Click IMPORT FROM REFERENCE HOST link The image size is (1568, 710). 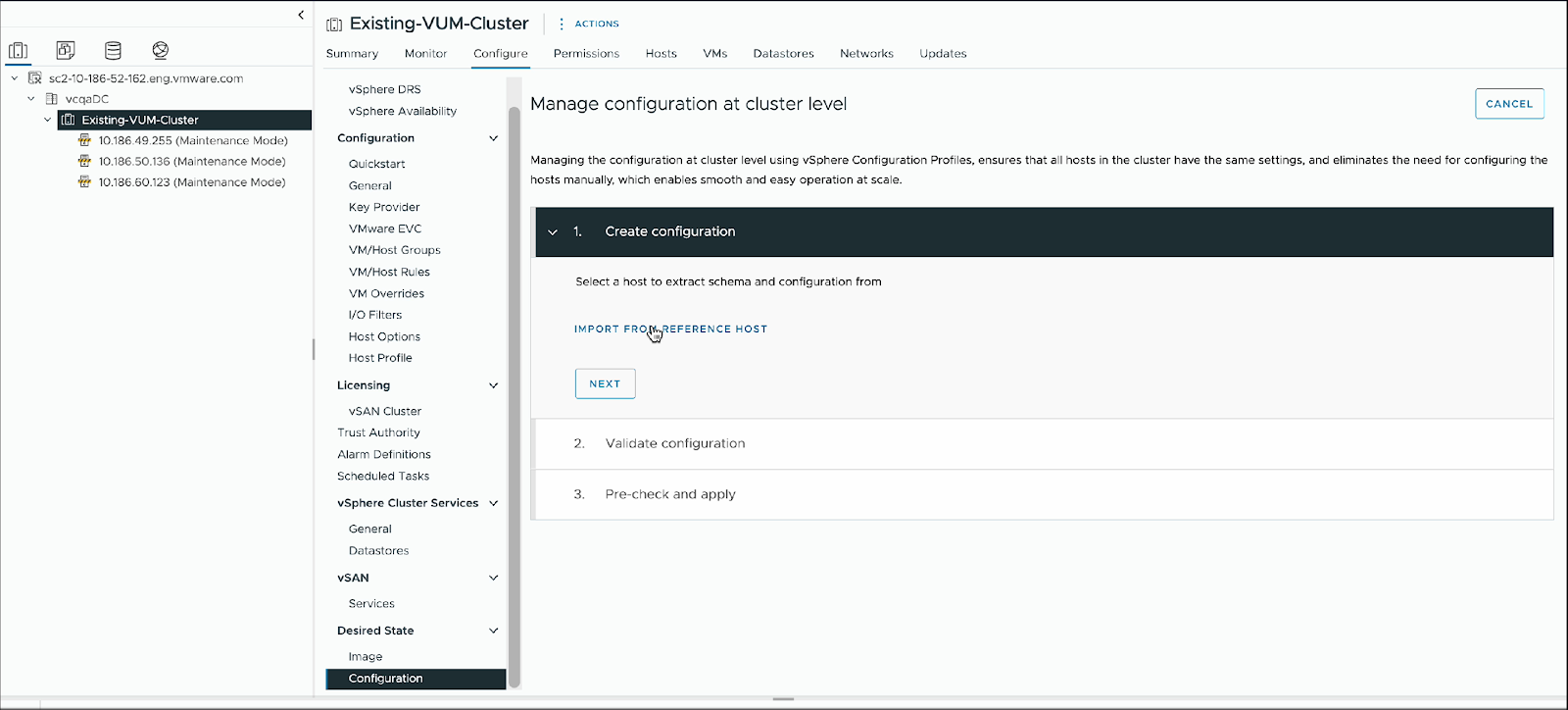670,330
